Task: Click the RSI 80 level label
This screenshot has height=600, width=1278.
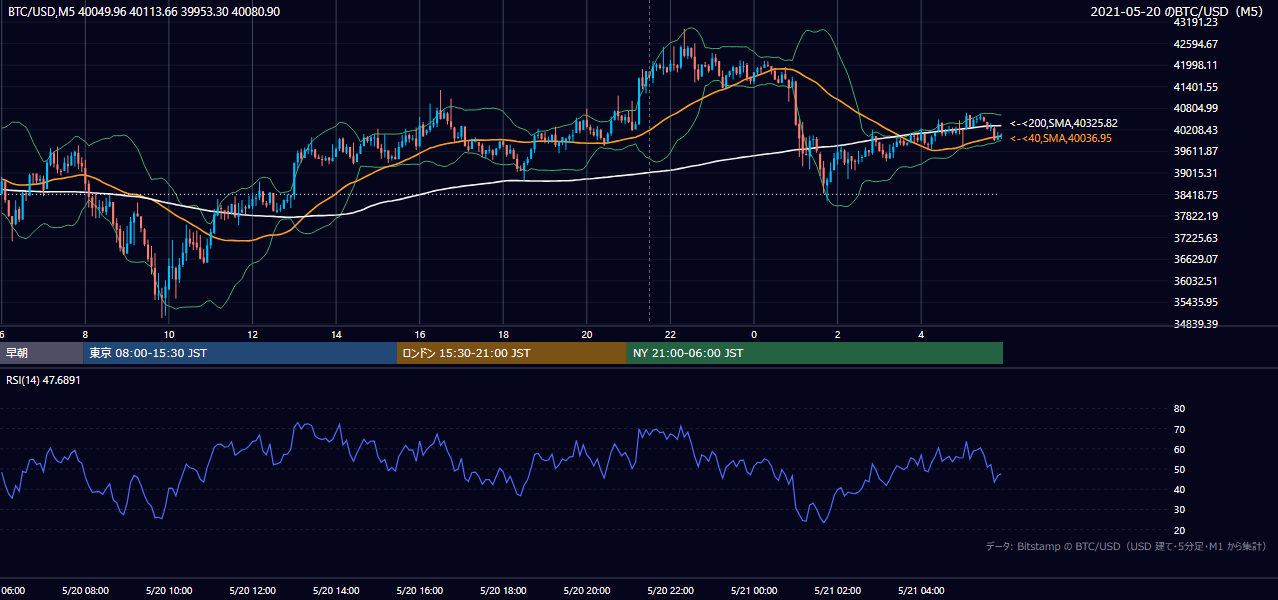Action: (x=1179, y=409)
